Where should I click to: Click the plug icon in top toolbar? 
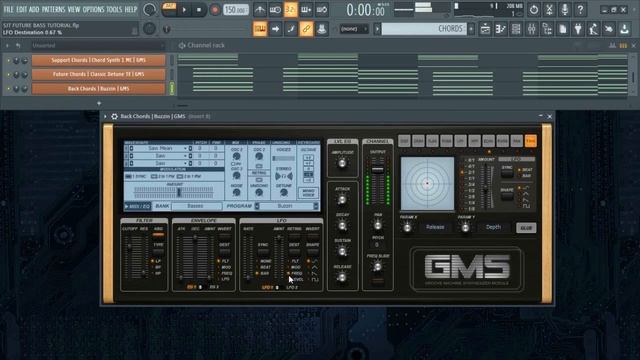coord(578,29)
